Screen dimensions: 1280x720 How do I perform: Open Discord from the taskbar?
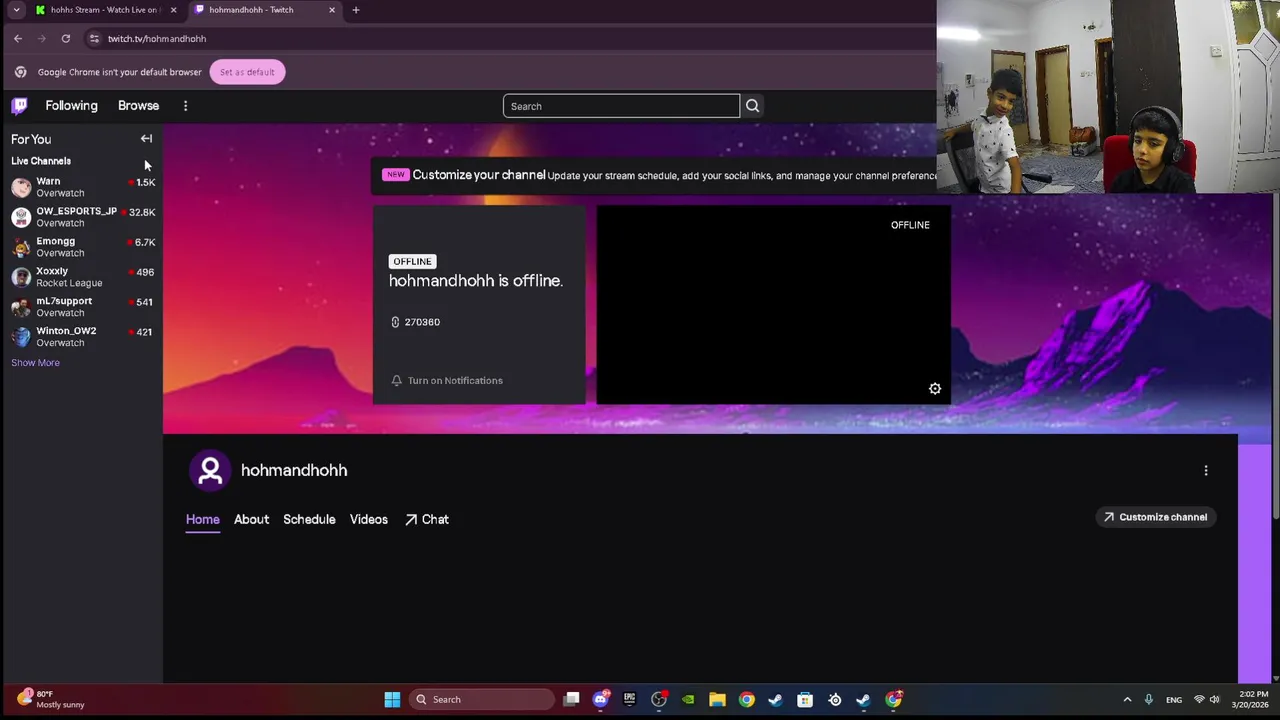(600, 699)
